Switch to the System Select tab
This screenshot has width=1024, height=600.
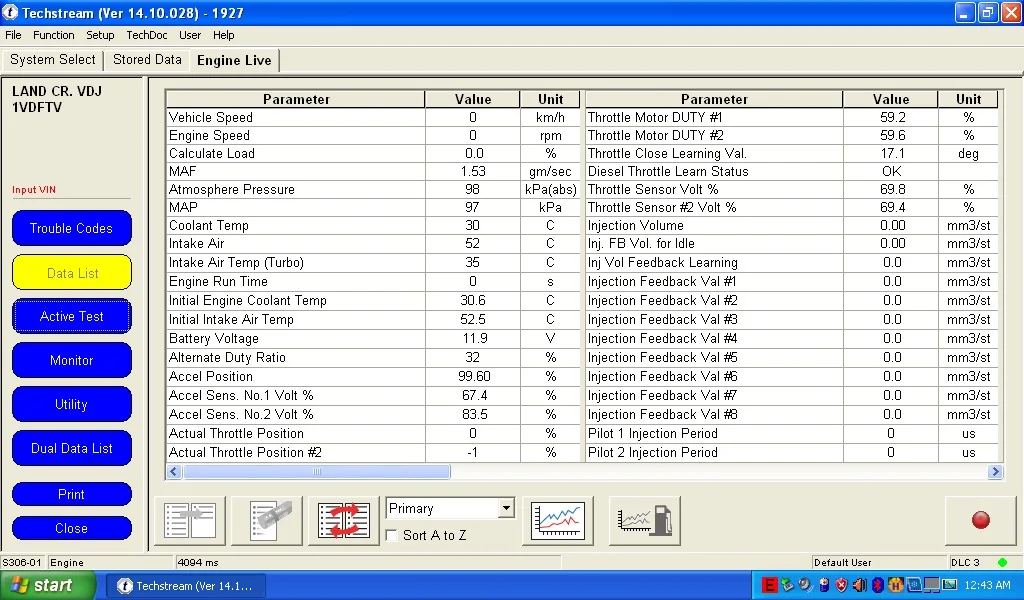point(52,59)
